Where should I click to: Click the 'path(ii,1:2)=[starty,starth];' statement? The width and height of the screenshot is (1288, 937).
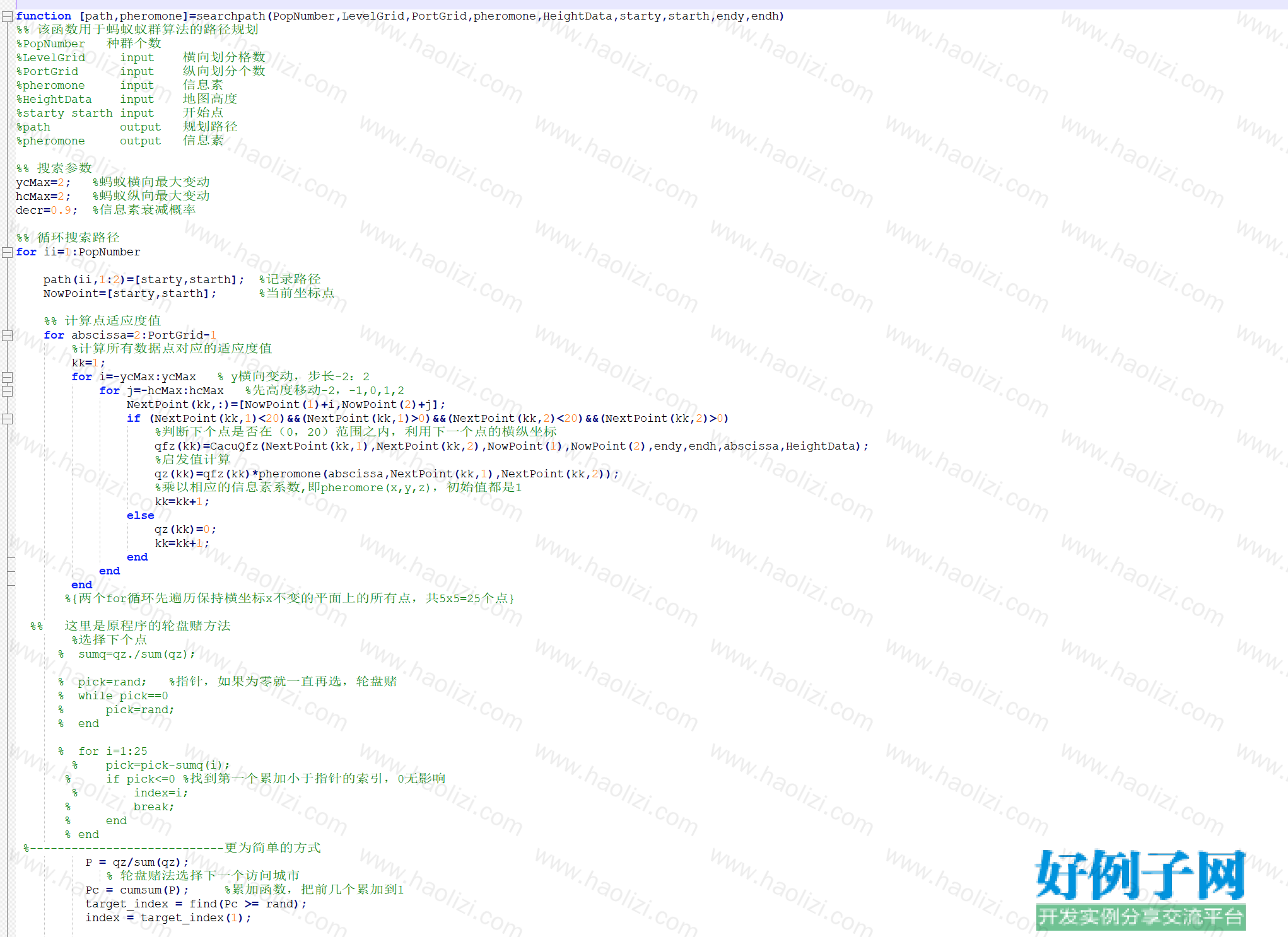pyautogui.click(x=144, y=280)
